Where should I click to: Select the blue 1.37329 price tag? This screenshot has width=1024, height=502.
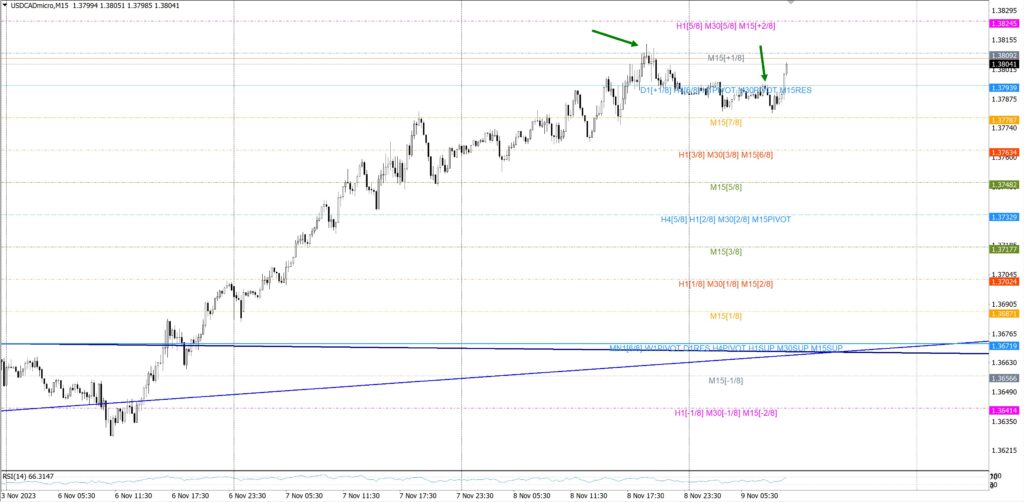(1003, 217)
